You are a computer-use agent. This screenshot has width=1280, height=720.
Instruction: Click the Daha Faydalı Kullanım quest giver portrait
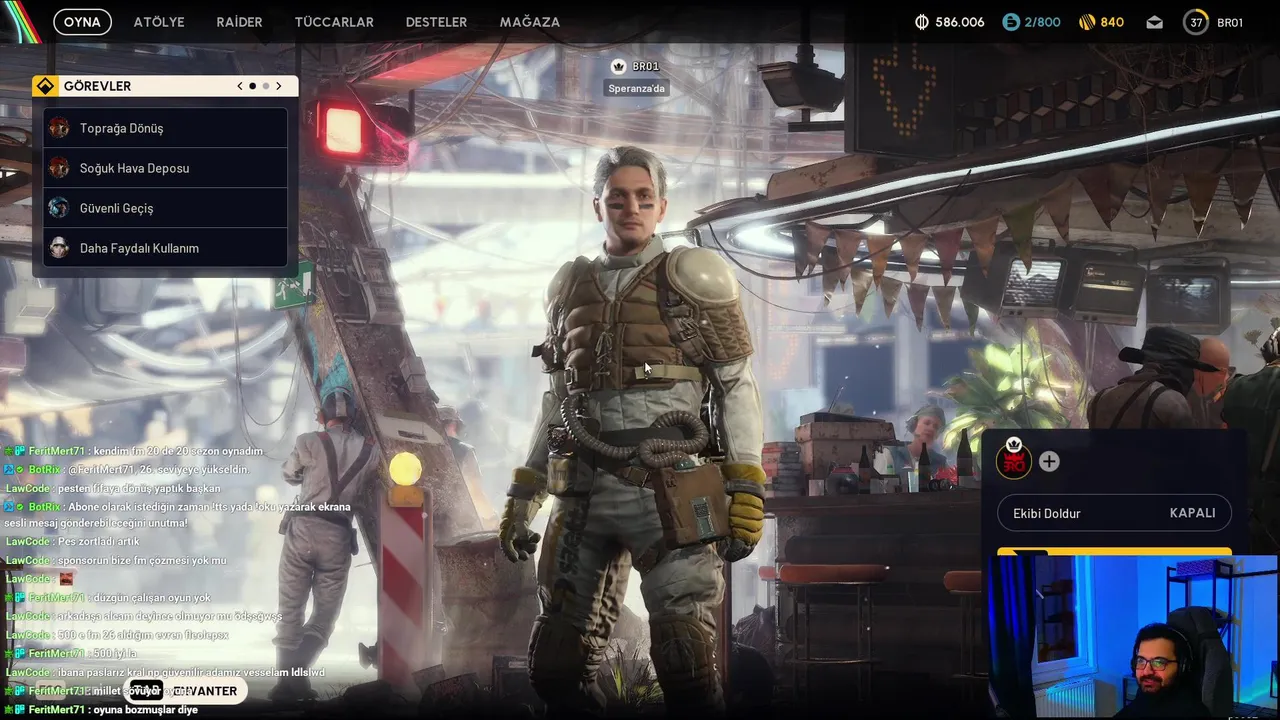[x=59, y=248]
